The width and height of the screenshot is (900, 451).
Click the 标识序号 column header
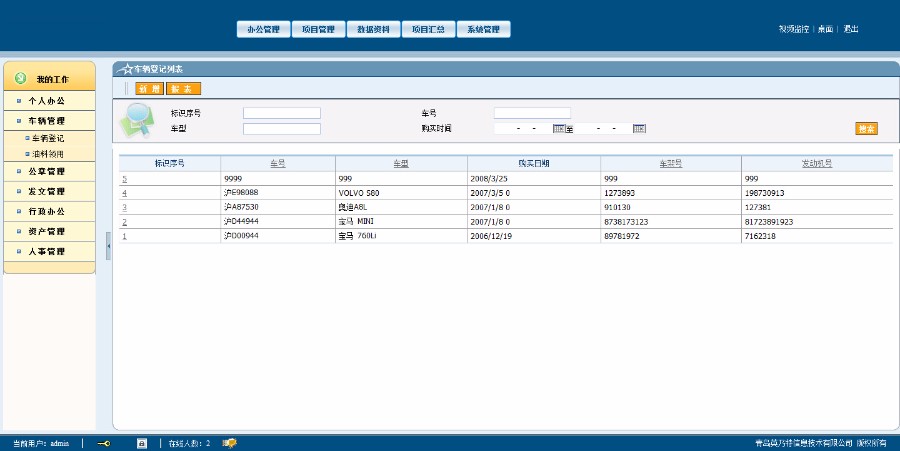[x=169, y=164]
